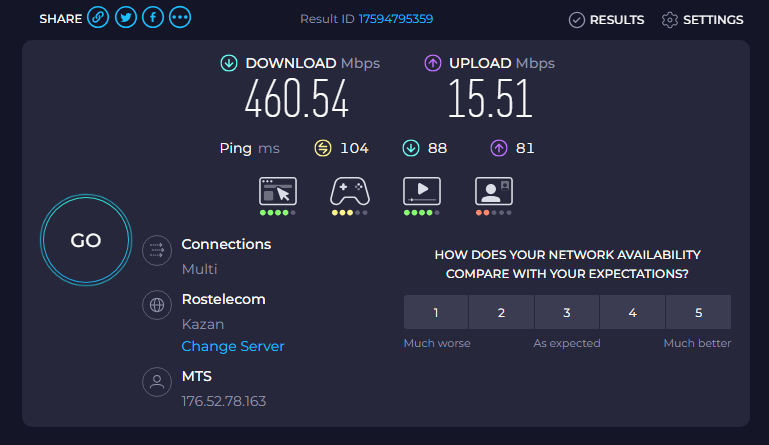This screenshot has width=769, height=445.
Task: Open more share options icon
Action: click(180, 18)
